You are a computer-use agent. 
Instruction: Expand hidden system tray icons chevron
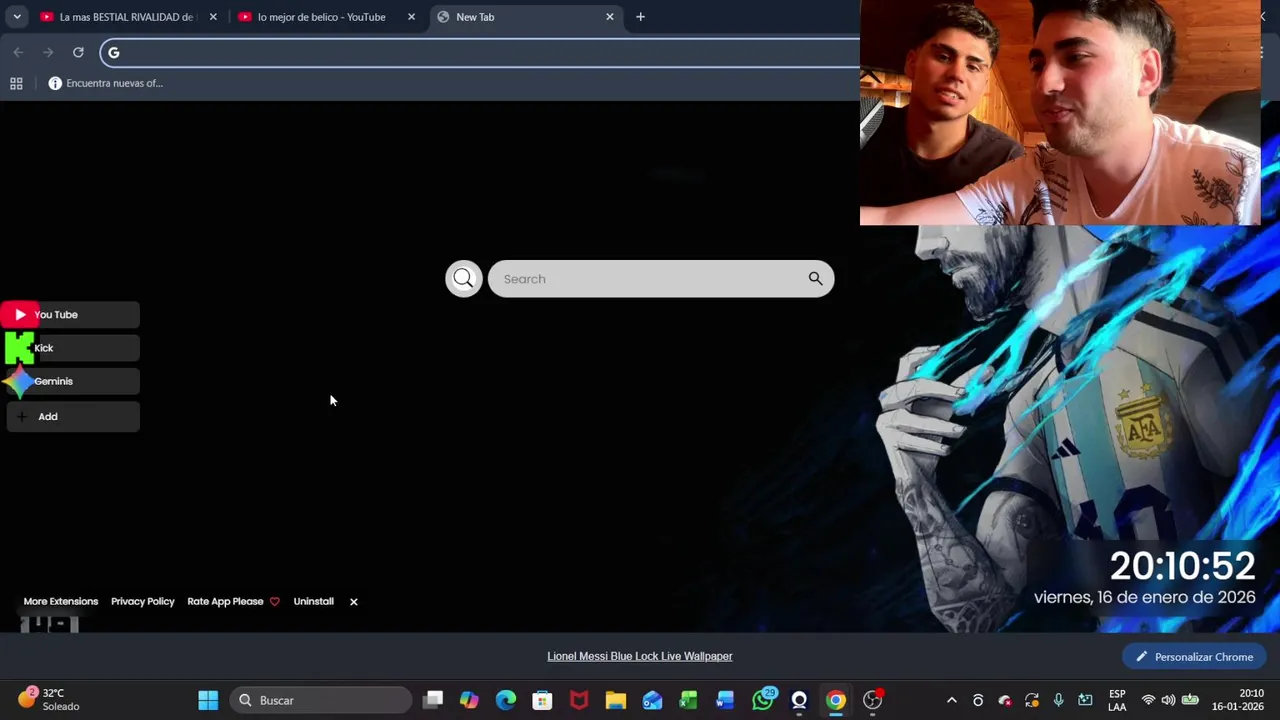pyautogui.click(x=952, y=700)
